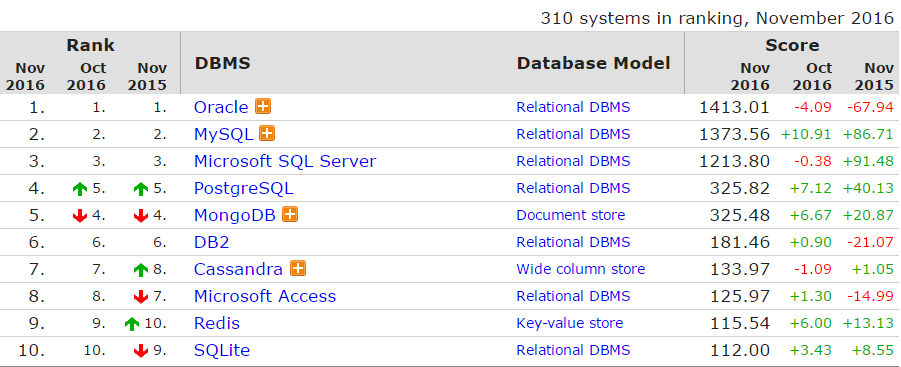Click Wide column store link

[x=580, y=269]
